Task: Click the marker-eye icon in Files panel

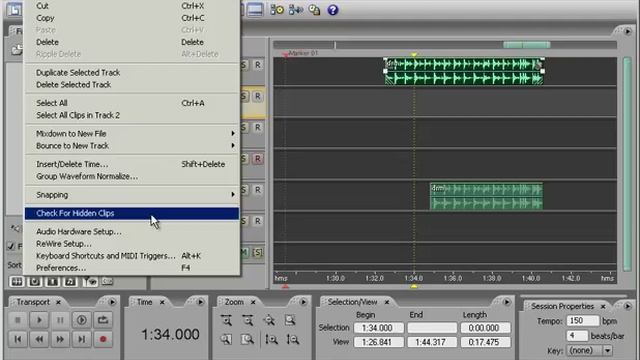Action: [90, 282]
